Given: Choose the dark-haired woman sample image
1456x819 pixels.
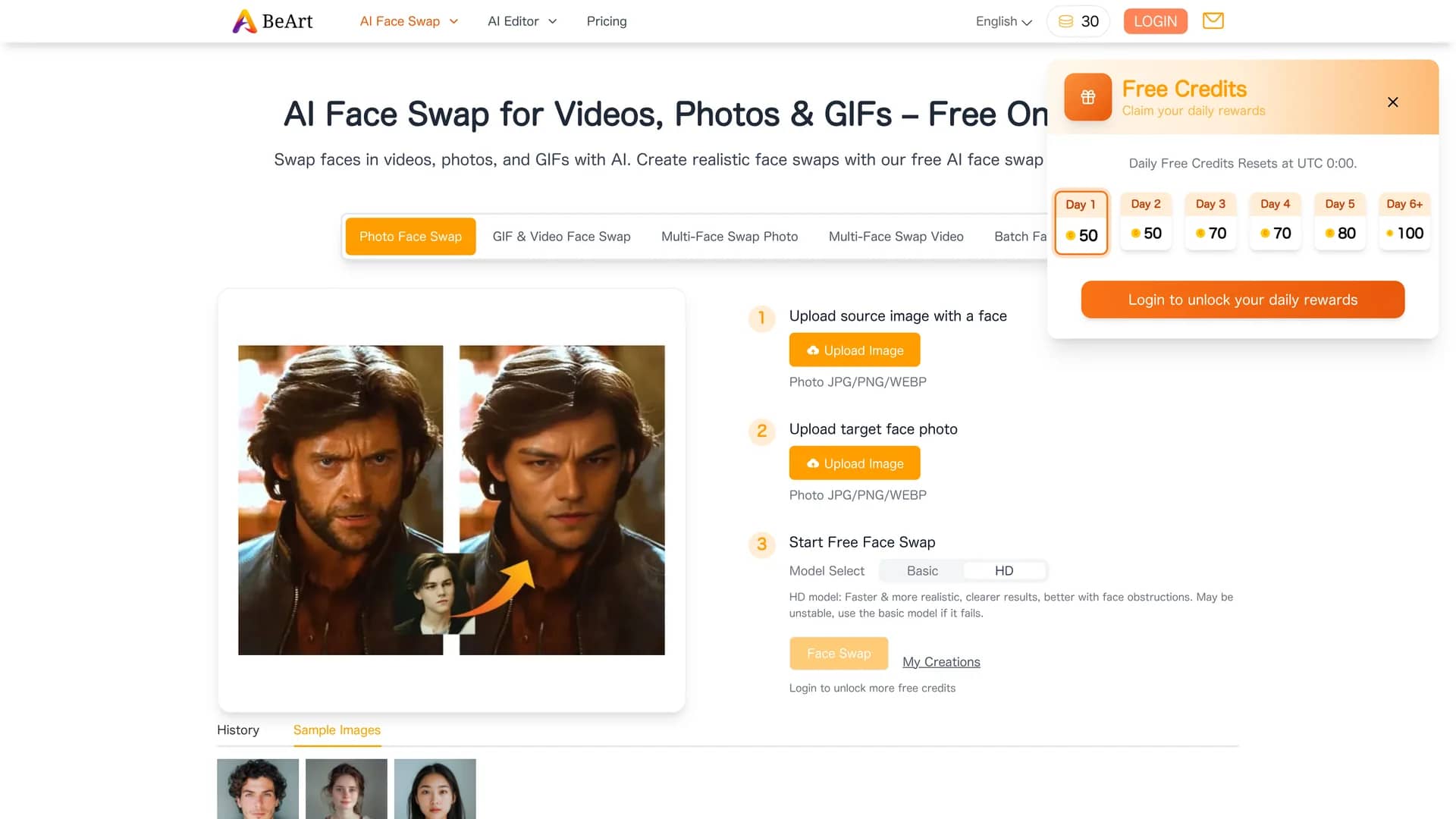Looking at the screenshot, I should pyautogui.click(x=435, y=789).
